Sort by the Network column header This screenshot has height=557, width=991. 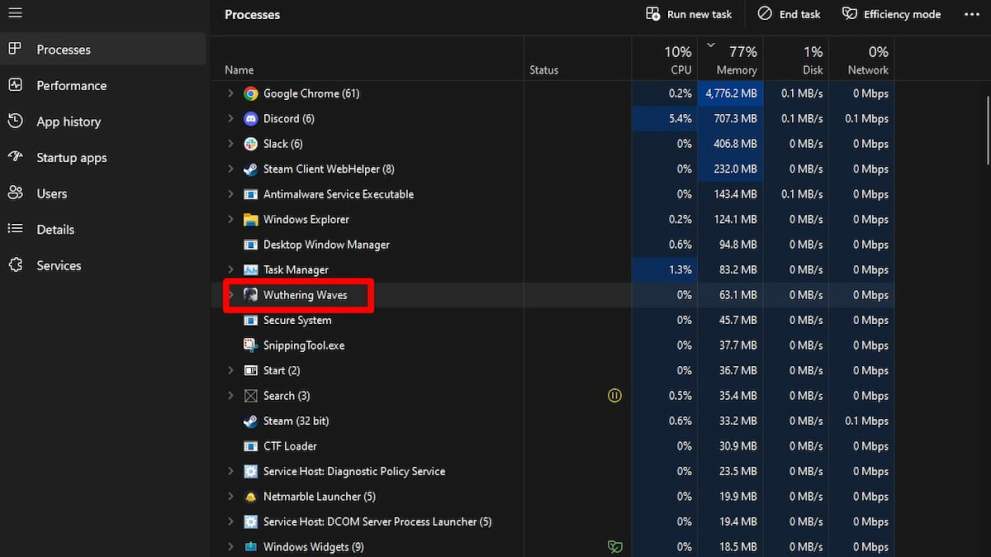(861, 59)
